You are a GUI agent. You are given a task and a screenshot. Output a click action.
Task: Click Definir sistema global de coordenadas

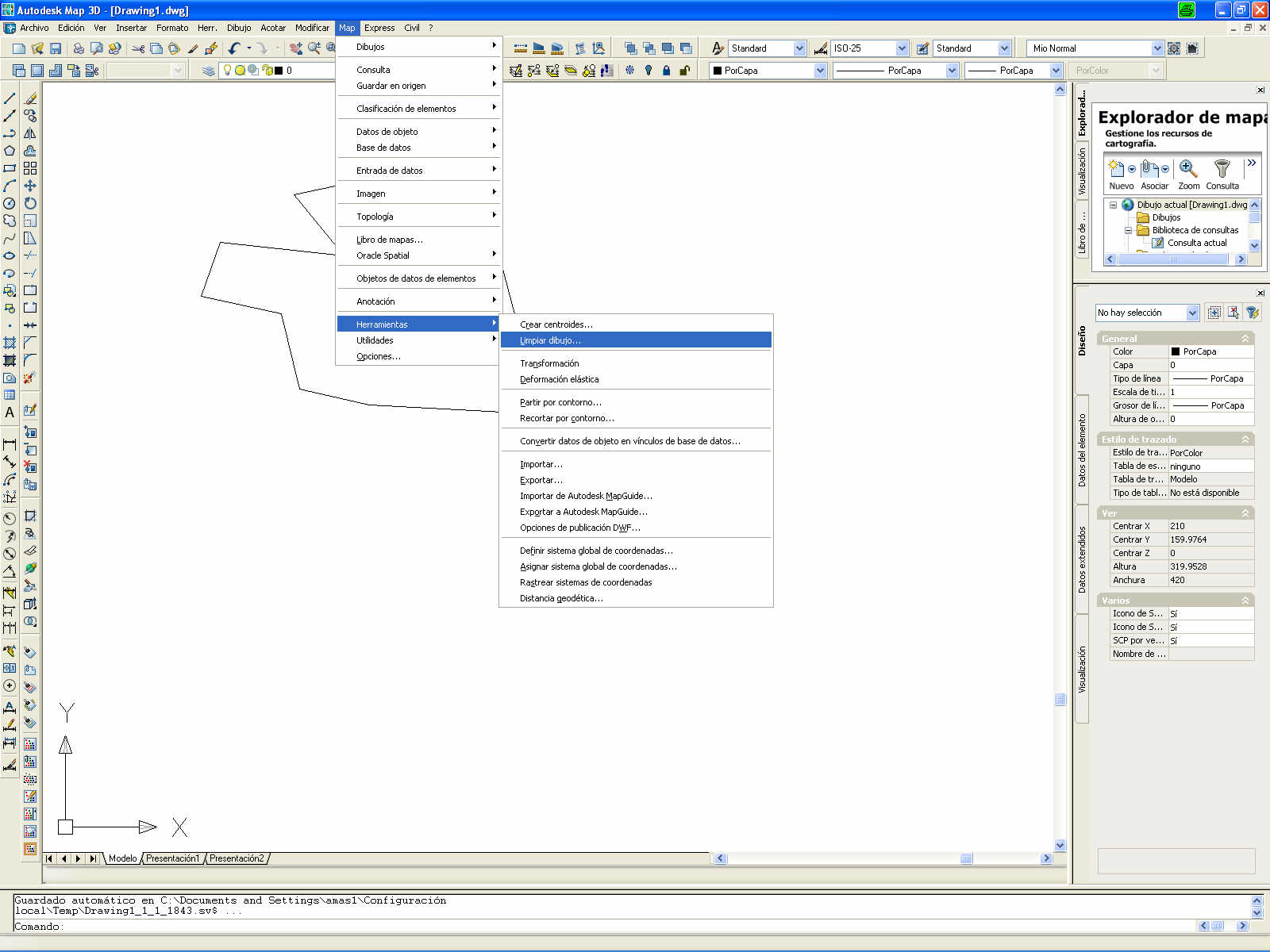(636, 551)
